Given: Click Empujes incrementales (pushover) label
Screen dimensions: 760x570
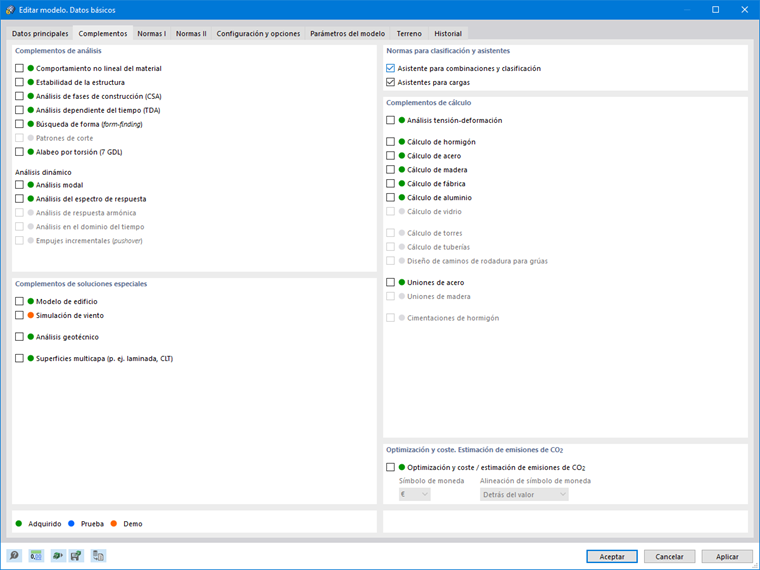Looking at the screenshot, I should 89,240.
